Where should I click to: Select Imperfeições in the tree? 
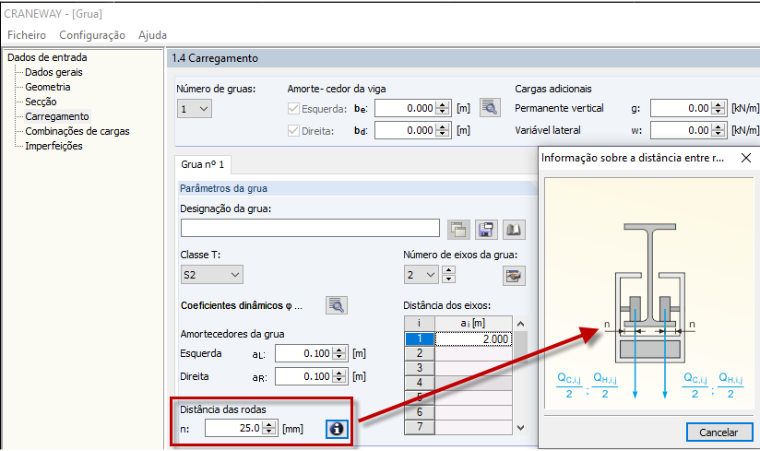(54, 146)
